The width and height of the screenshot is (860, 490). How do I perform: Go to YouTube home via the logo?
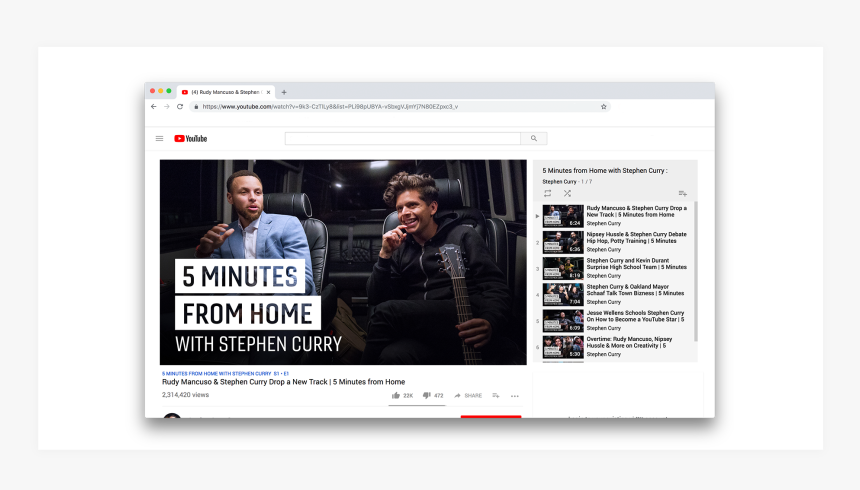(190, 138)
